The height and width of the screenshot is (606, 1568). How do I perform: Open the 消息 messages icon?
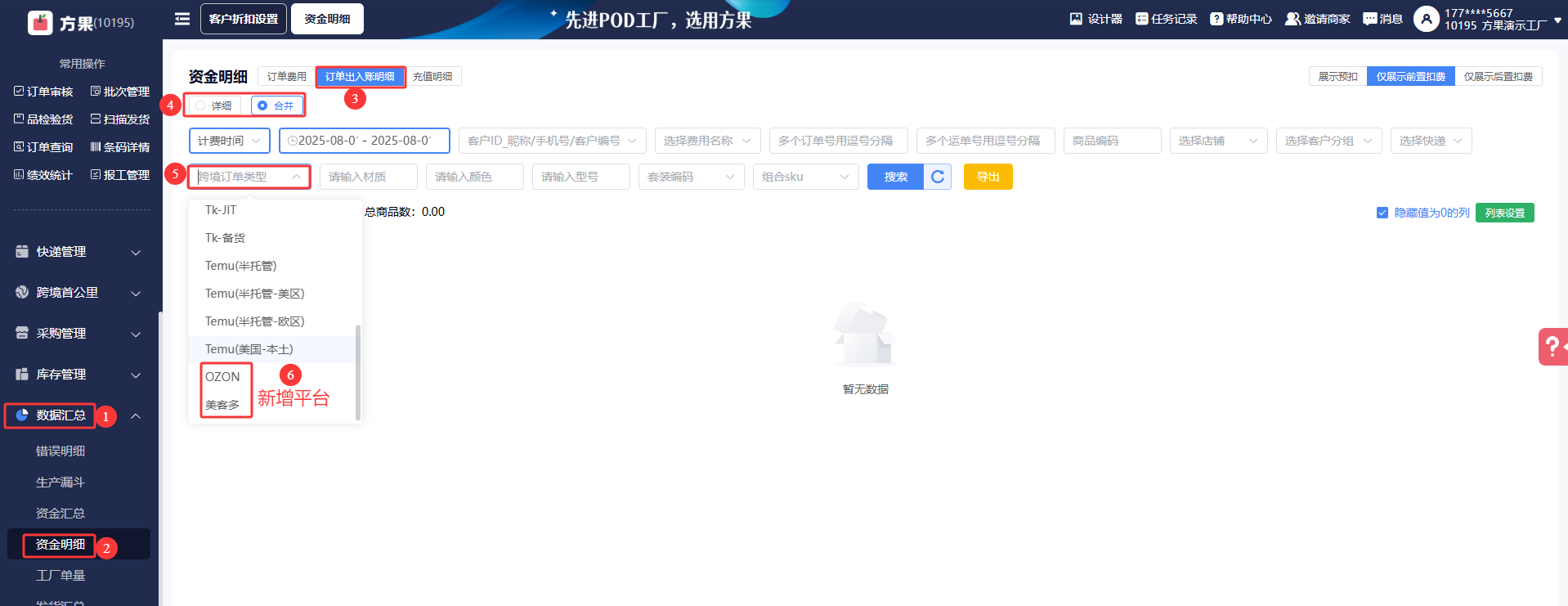(x=1370, y=19)
